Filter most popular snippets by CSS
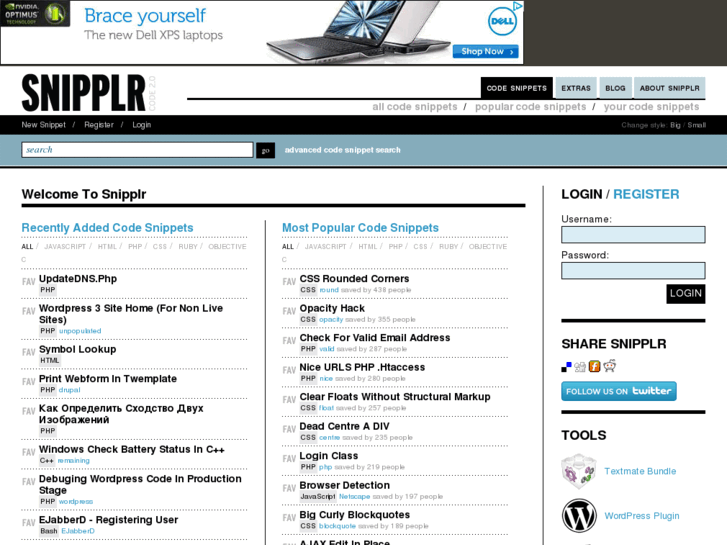The height and width of the screenshot is (545, 727). point(420,246)
